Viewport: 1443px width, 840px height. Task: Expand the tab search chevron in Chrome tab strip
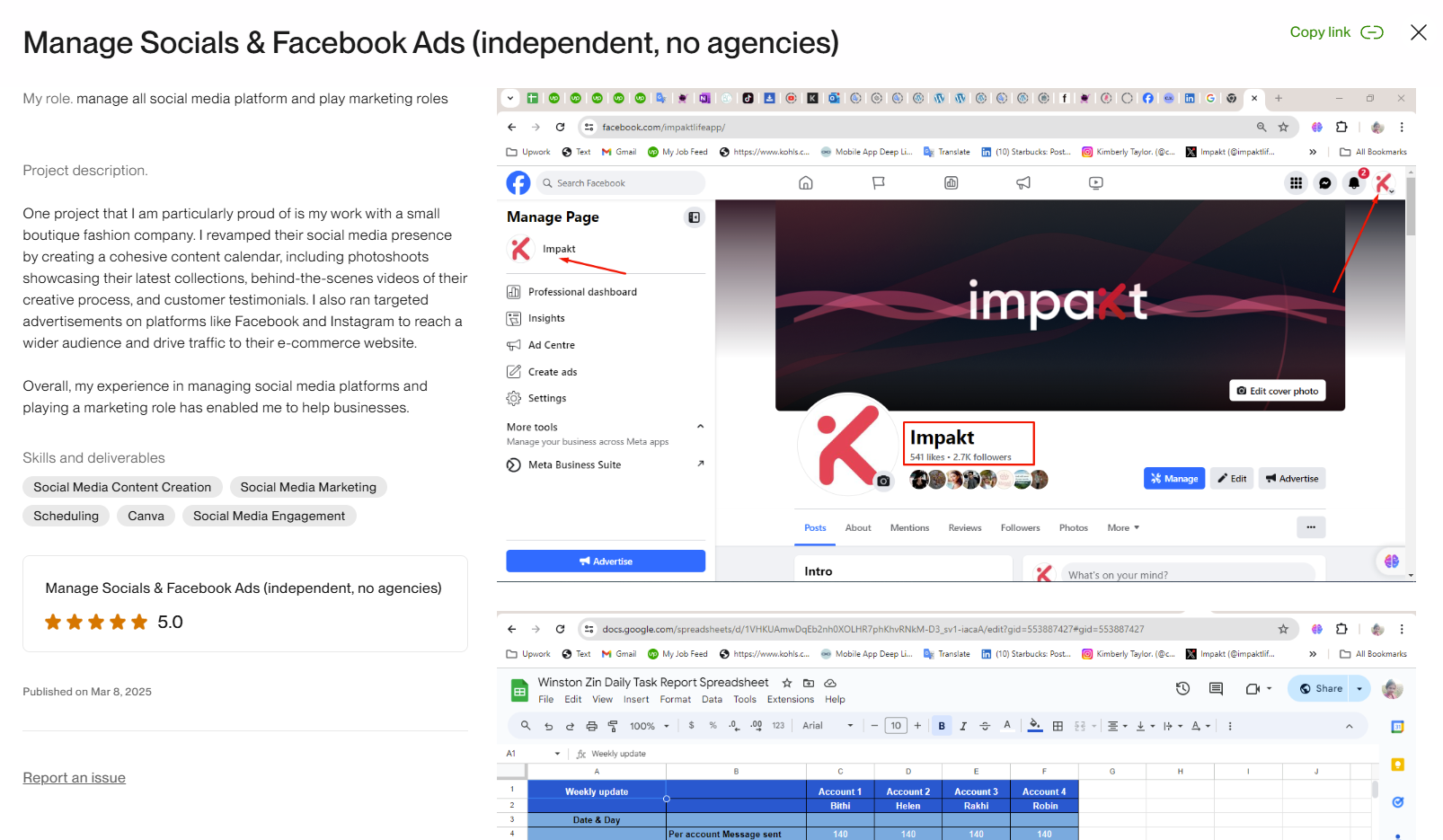(510, 98)
